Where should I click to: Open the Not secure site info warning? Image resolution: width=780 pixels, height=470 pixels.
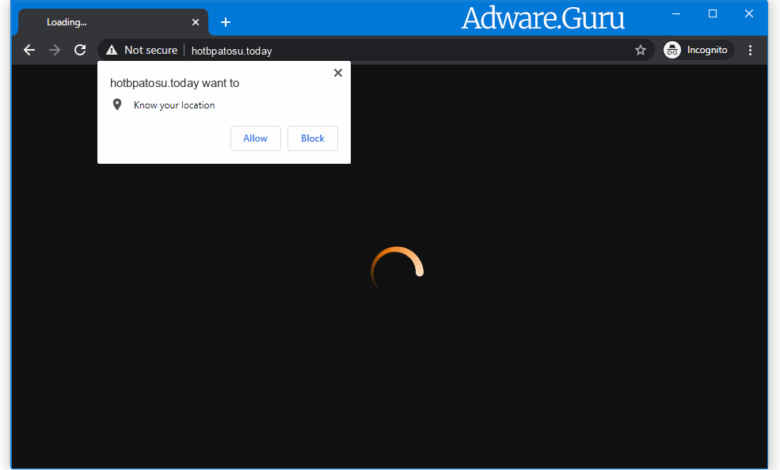pyautogui.click(x=141, y=50)
